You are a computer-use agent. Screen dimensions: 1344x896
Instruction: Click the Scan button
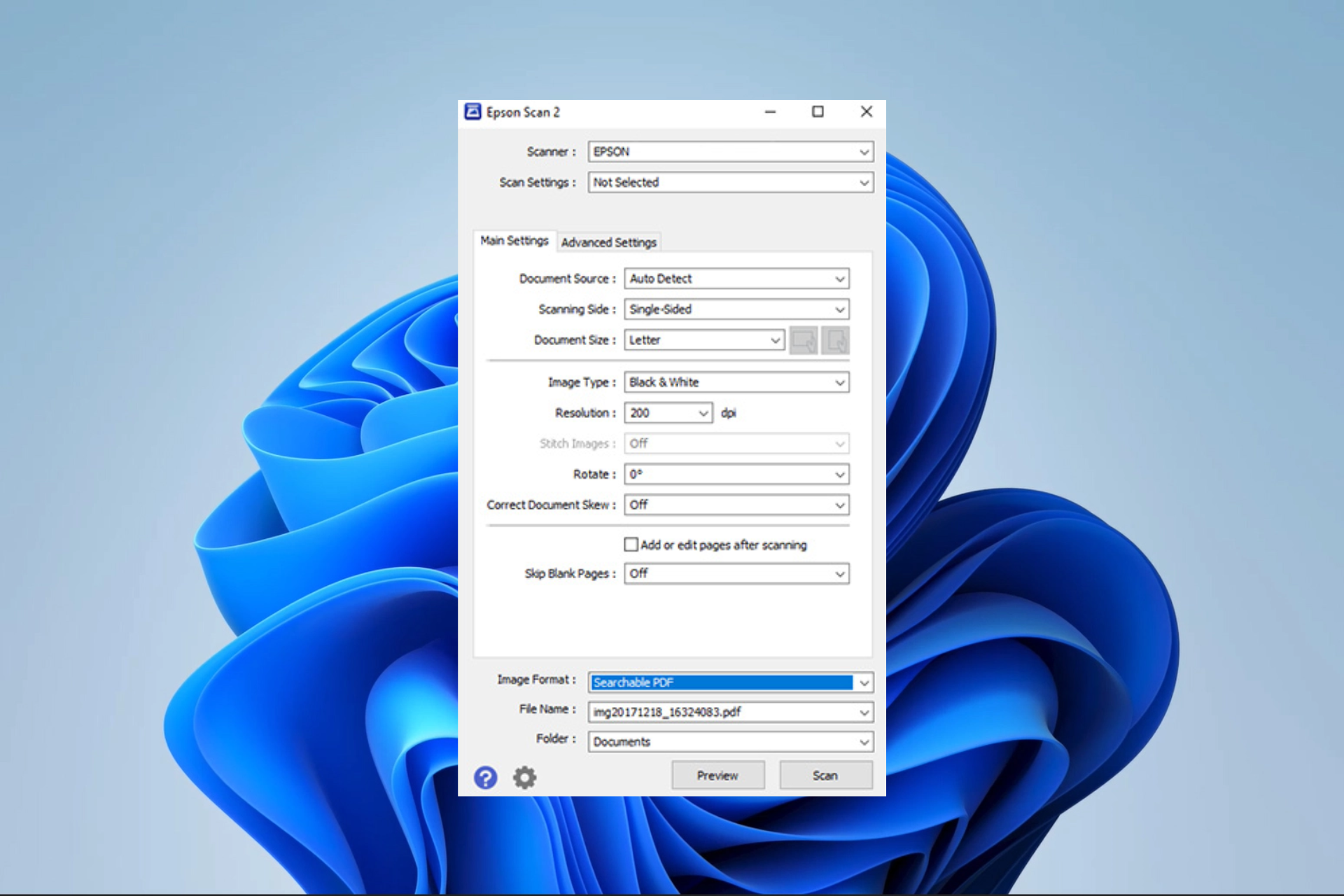(825, 776)
